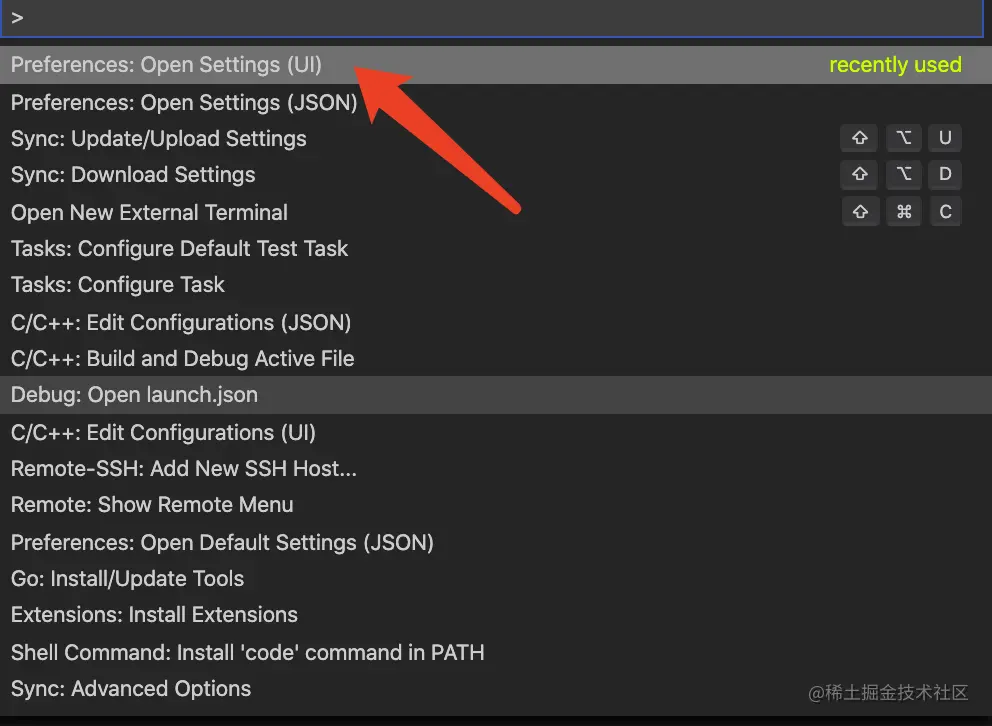Run Go: Install/Update Tools

(x=496, y=579)
